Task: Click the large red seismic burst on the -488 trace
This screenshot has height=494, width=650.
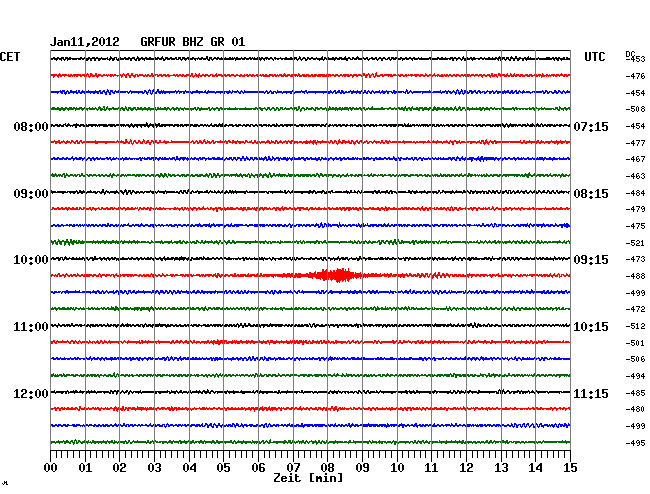Action: 335,275
